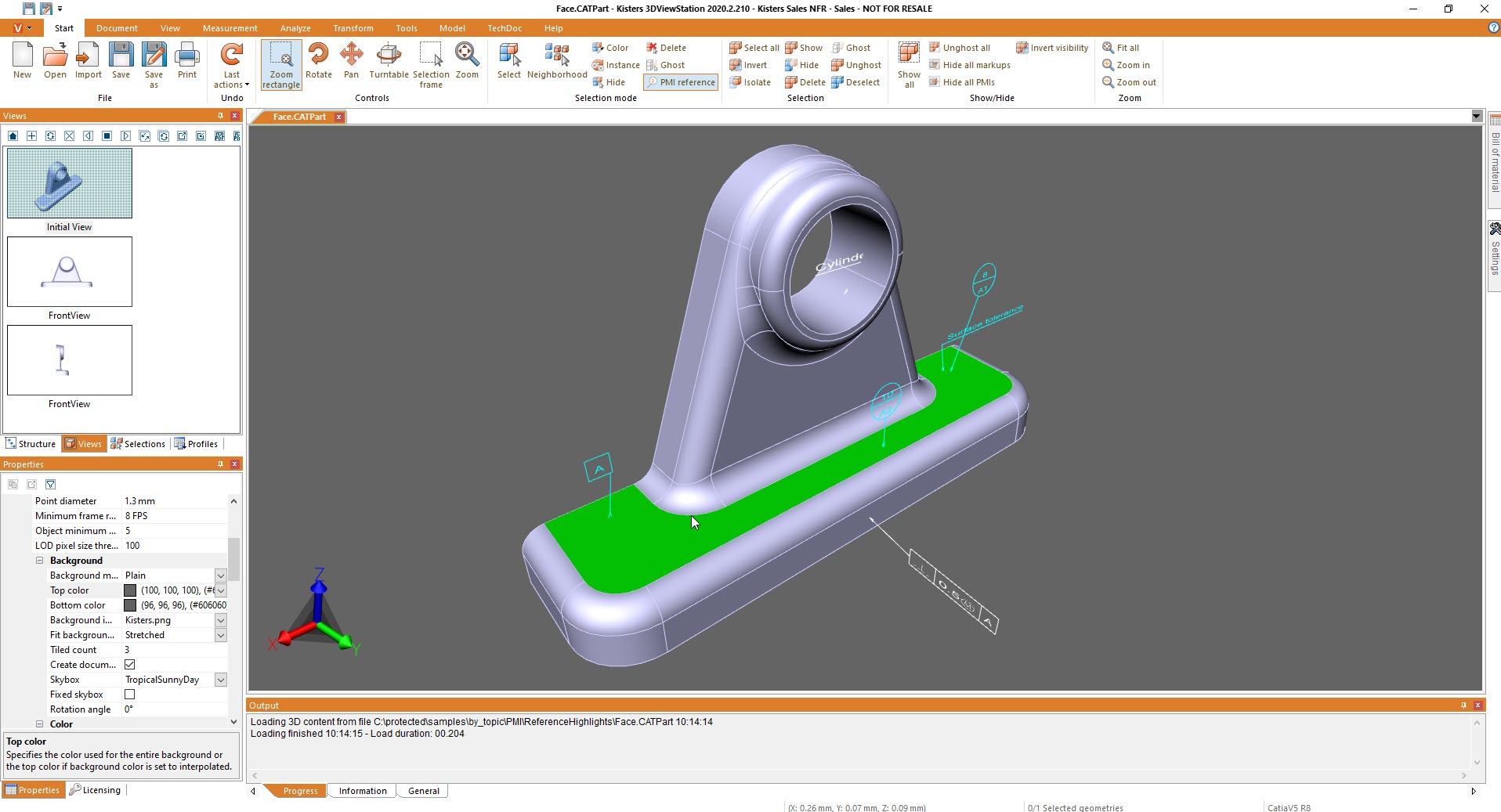Switch to the Selections panel tab

point(138,444)
